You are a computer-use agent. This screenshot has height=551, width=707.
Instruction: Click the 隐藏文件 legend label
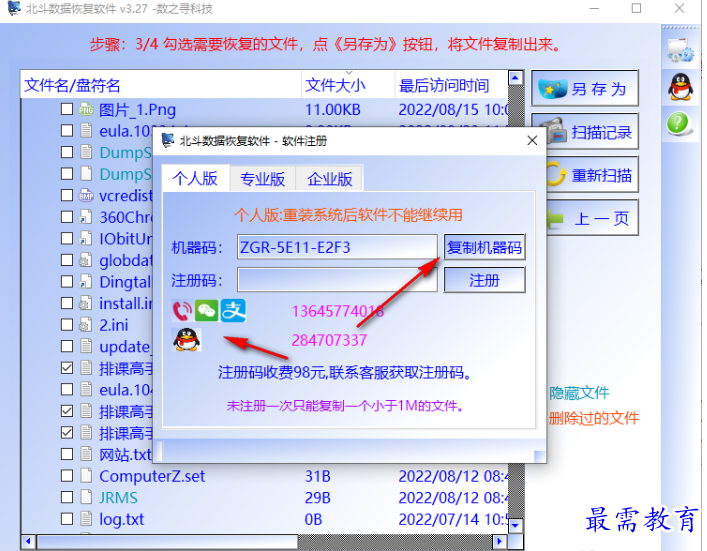pos(579,393)
